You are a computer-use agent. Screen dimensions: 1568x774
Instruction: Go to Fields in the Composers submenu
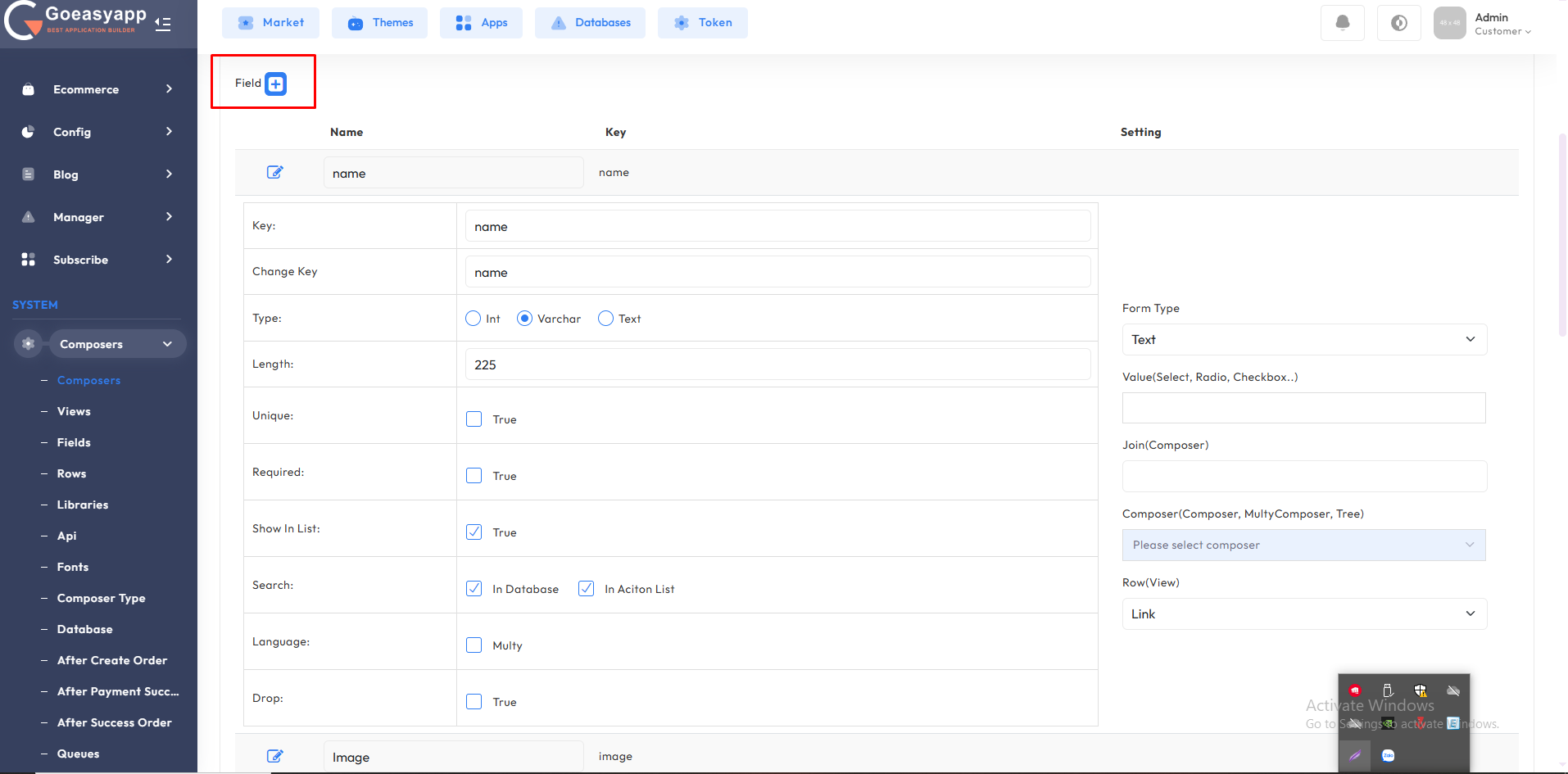tap(74, 442)
